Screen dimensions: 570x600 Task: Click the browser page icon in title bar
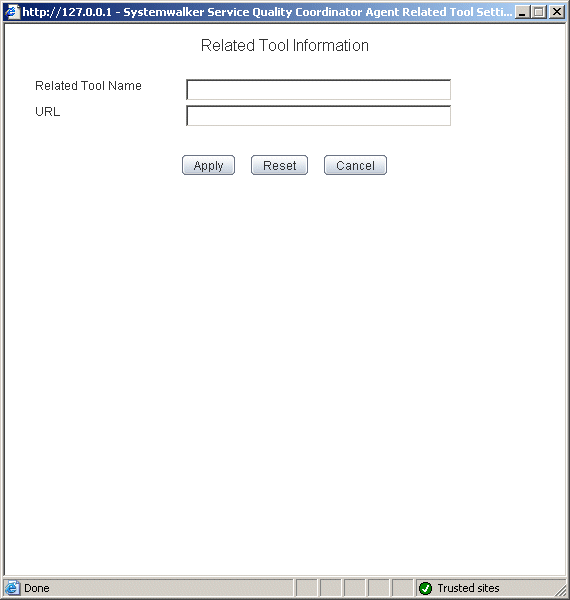[12, 12]
